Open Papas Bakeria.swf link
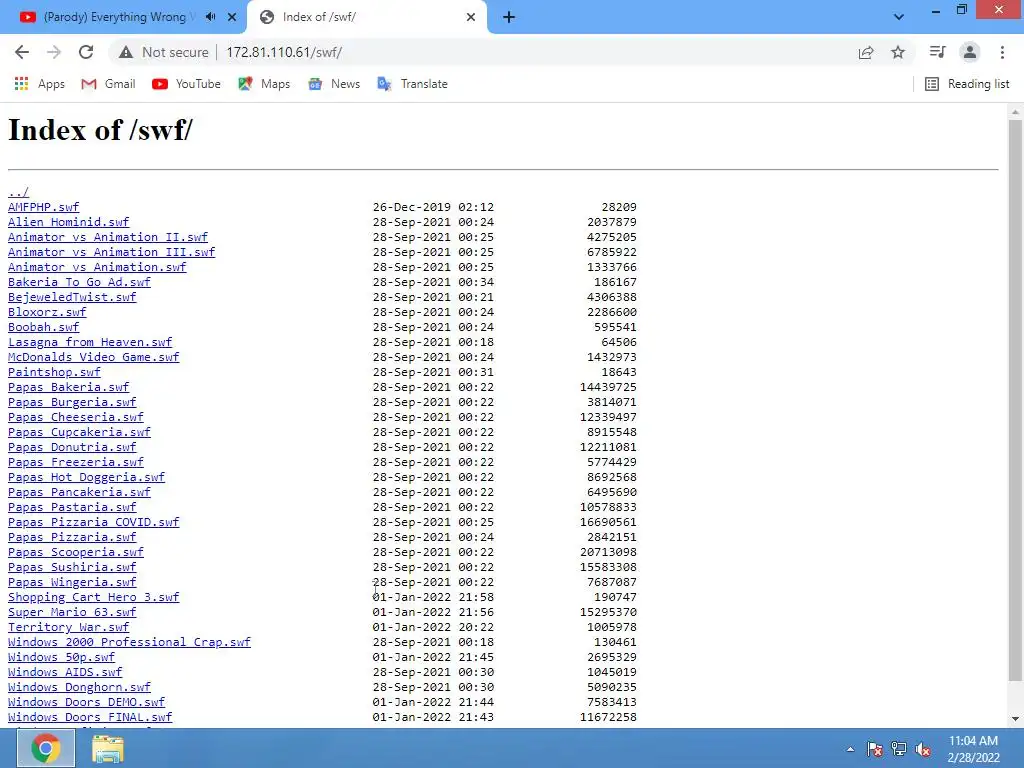Viewport: 1024px width, 768px height. [x=69, y=387]
